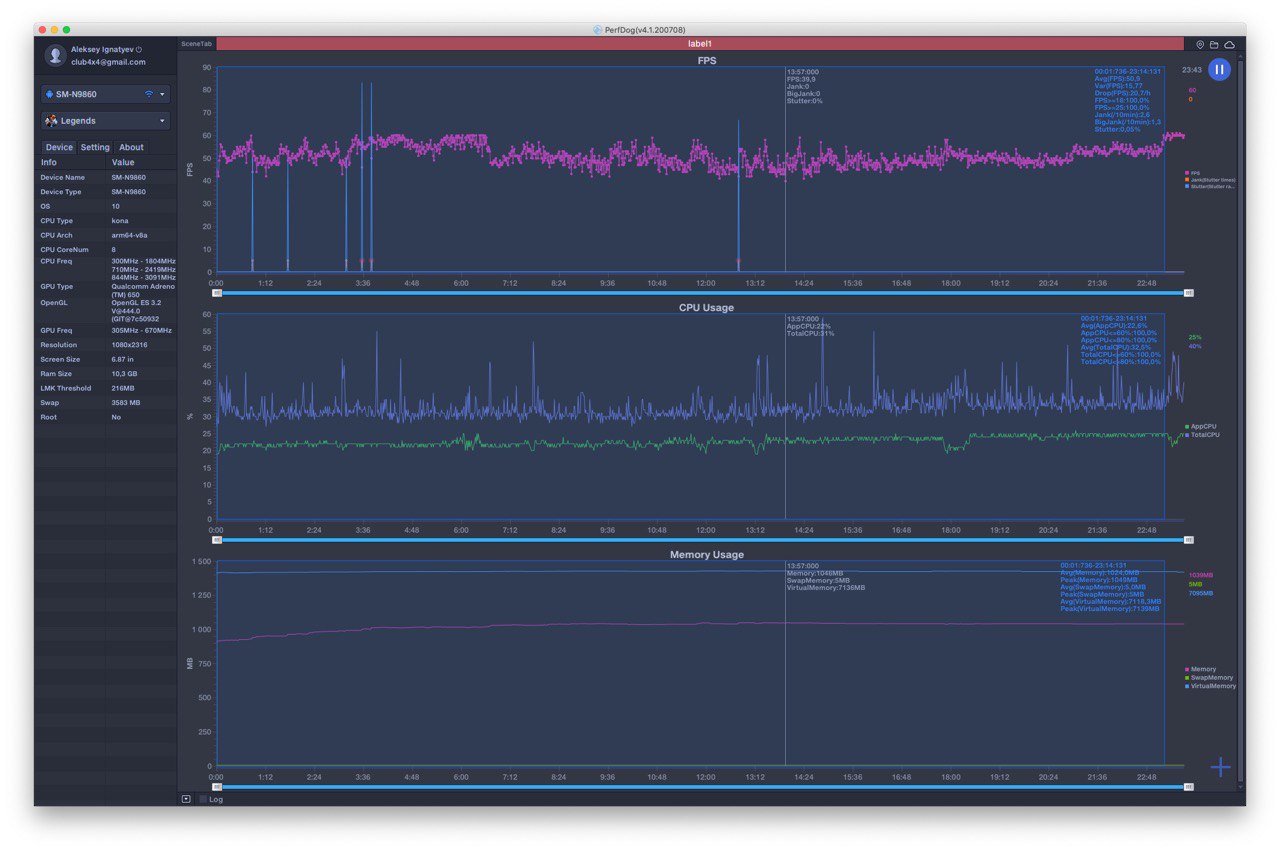Toggle the Memory legend item

[x=1201, y=669]
